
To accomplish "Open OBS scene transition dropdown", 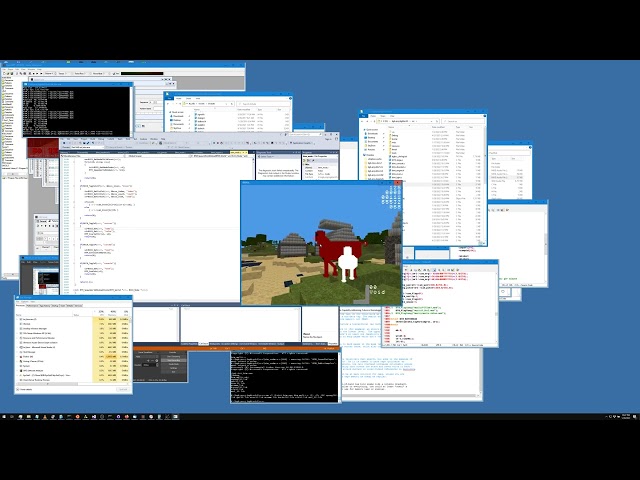I will 147,357.
